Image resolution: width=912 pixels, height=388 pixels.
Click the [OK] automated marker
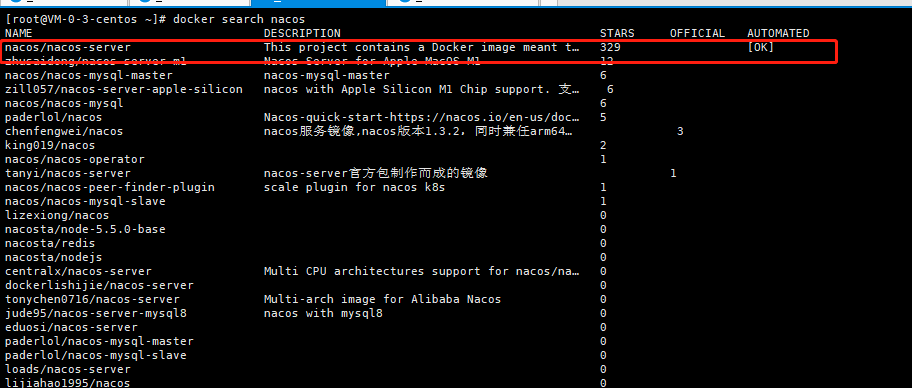pyautogui.click(x=761, y=47)
